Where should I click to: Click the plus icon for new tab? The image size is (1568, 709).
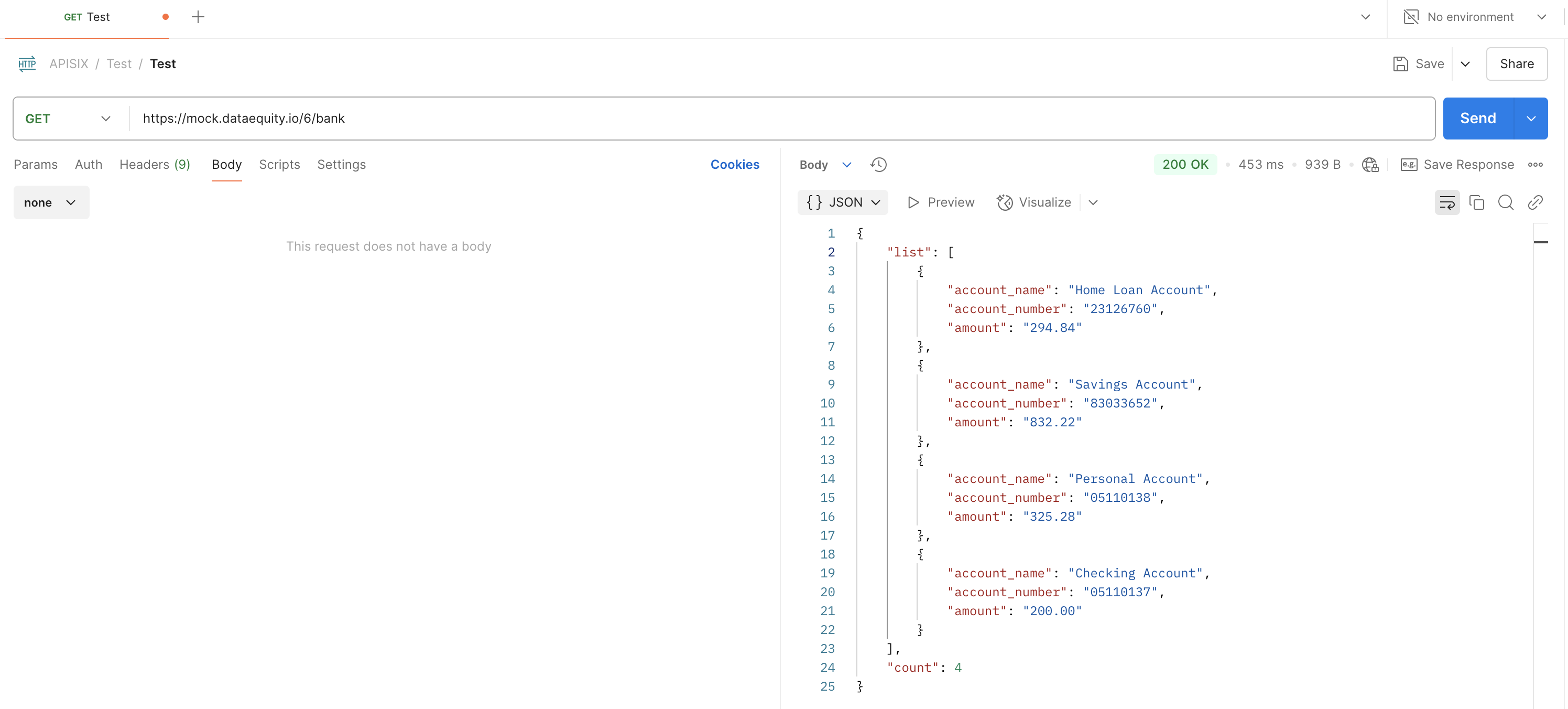click(x=198, y=17)
